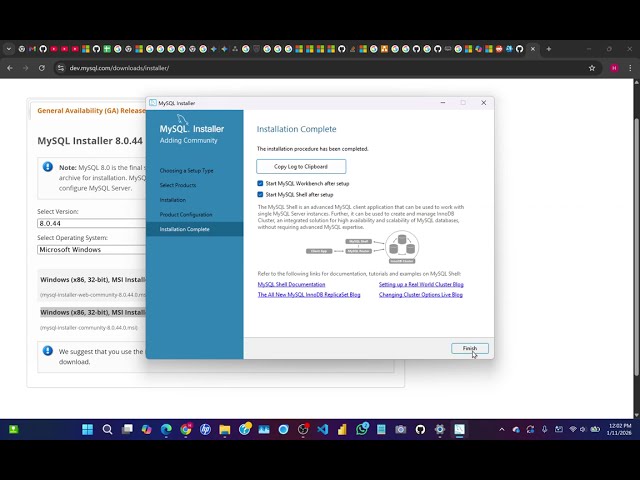Click the blue info icon beside the Note

[48, 167]
